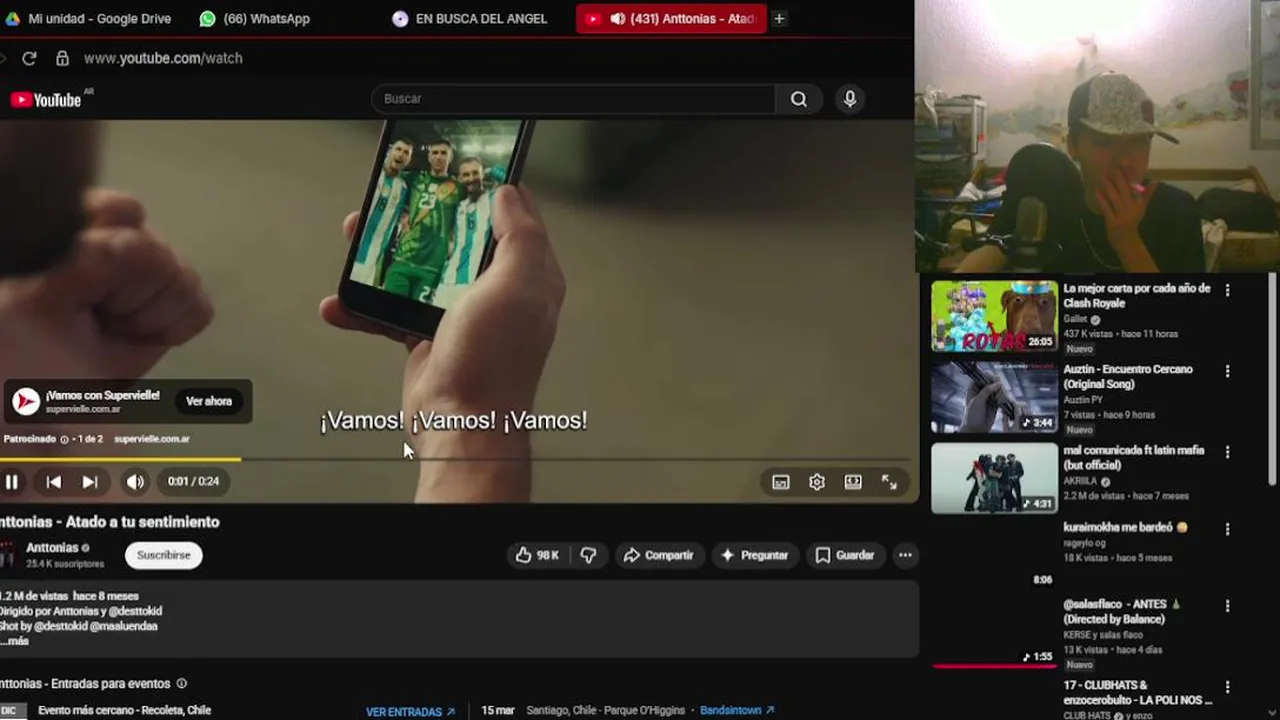This screenshot has width=1280, height=720.
Task: Switch to the WhatsApp tab
Action: point(255,18)
